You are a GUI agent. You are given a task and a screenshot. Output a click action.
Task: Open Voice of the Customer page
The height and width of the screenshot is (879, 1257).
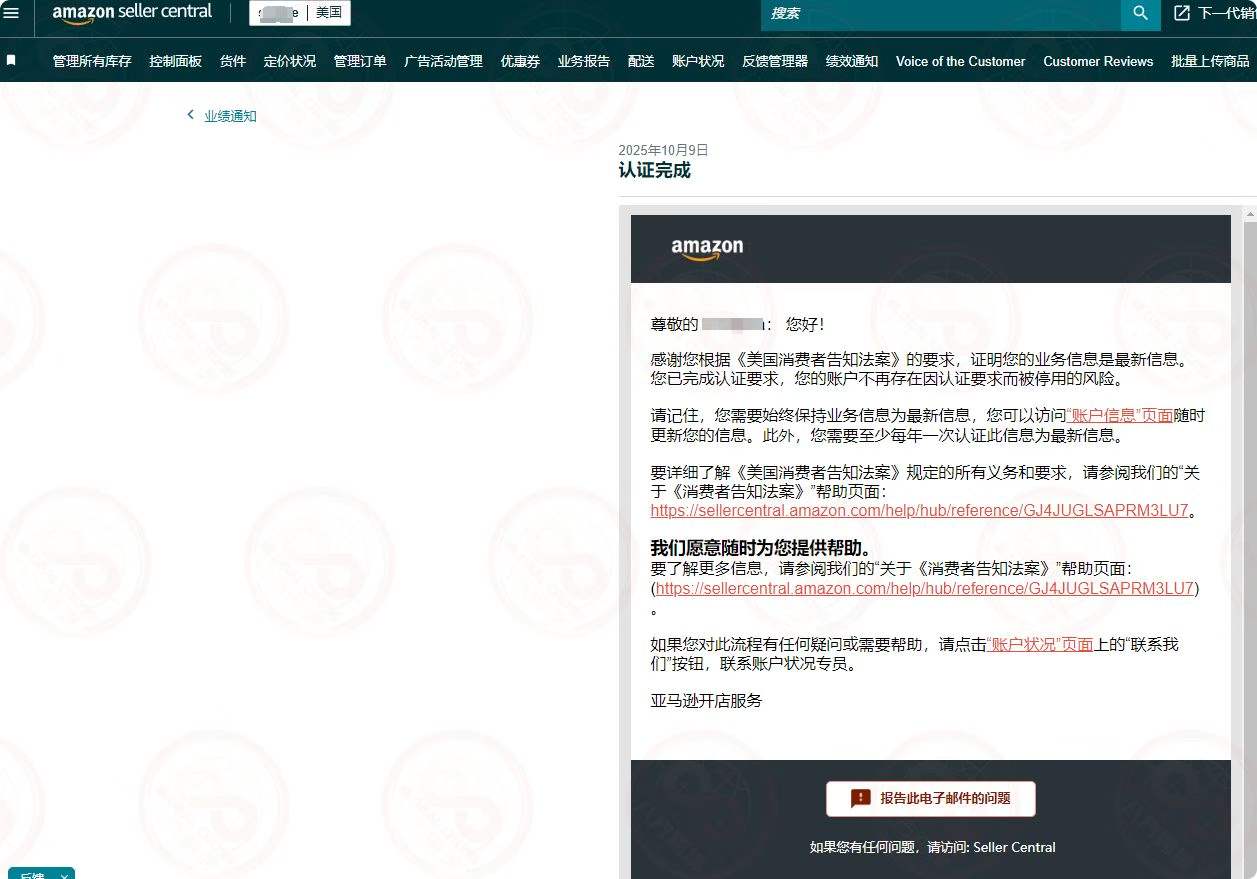960,61
